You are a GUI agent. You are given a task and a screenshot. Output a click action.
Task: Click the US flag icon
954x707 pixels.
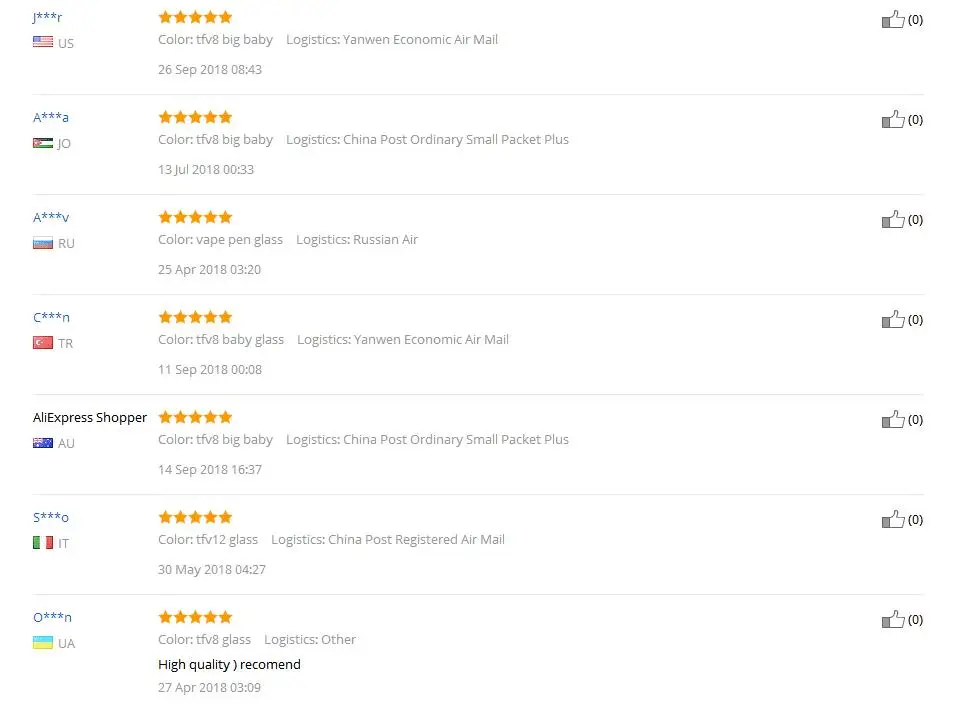[x=43, y=42]
